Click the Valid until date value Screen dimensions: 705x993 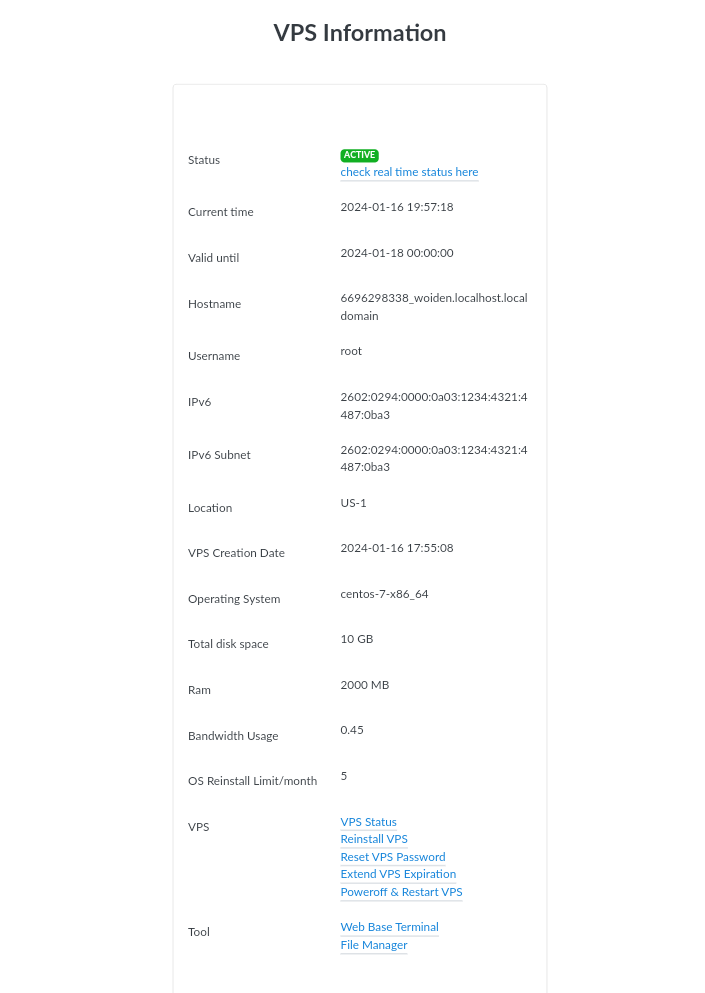[397, 253]
